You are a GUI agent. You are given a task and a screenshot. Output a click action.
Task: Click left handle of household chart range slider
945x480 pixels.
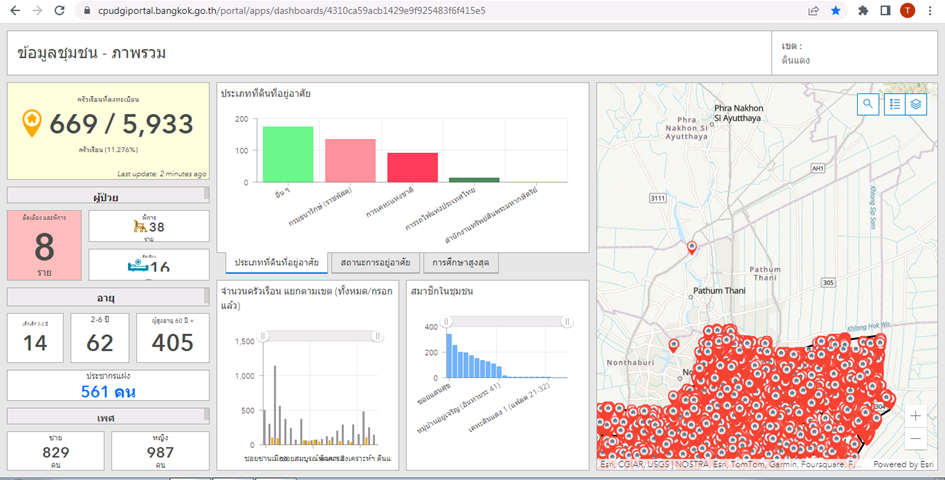tap(264, 337)
